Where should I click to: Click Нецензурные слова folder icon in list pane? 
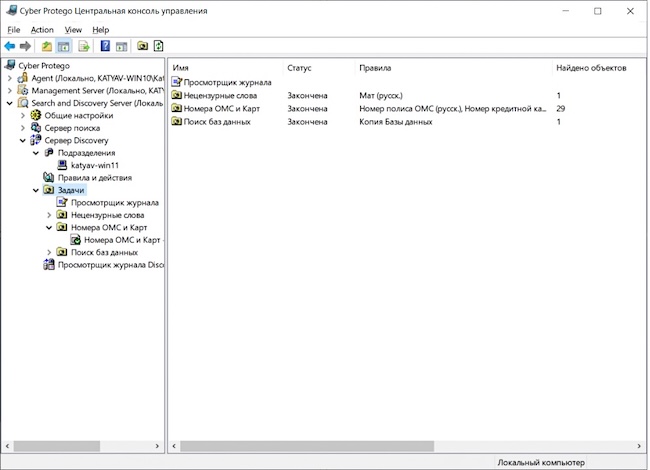(177, 95)
